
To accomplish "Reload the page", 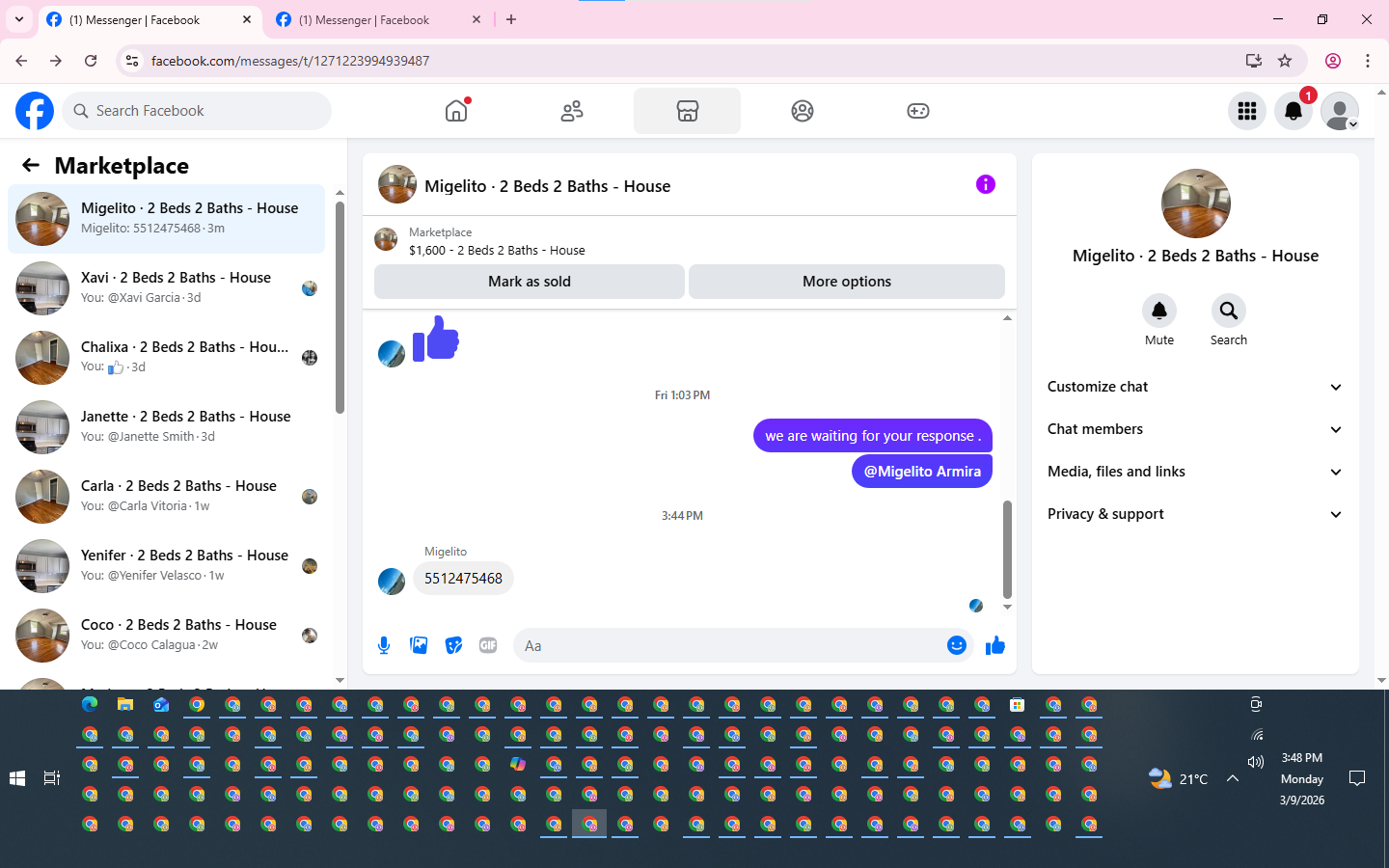I will click(x=91, y=61).
